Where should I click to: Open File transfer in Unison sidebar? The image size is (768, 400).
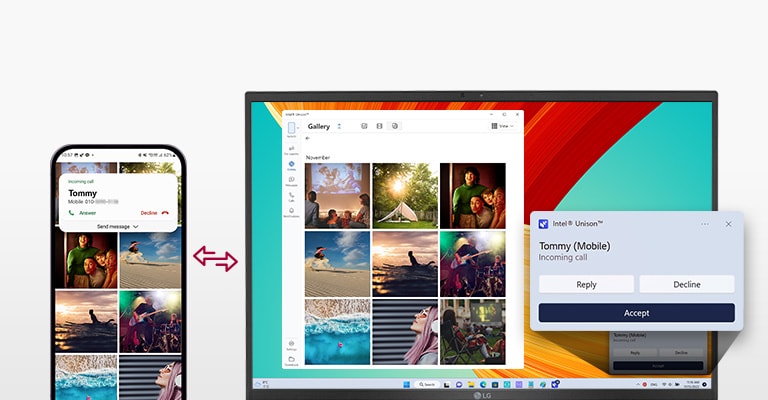[x=291, y=149]
